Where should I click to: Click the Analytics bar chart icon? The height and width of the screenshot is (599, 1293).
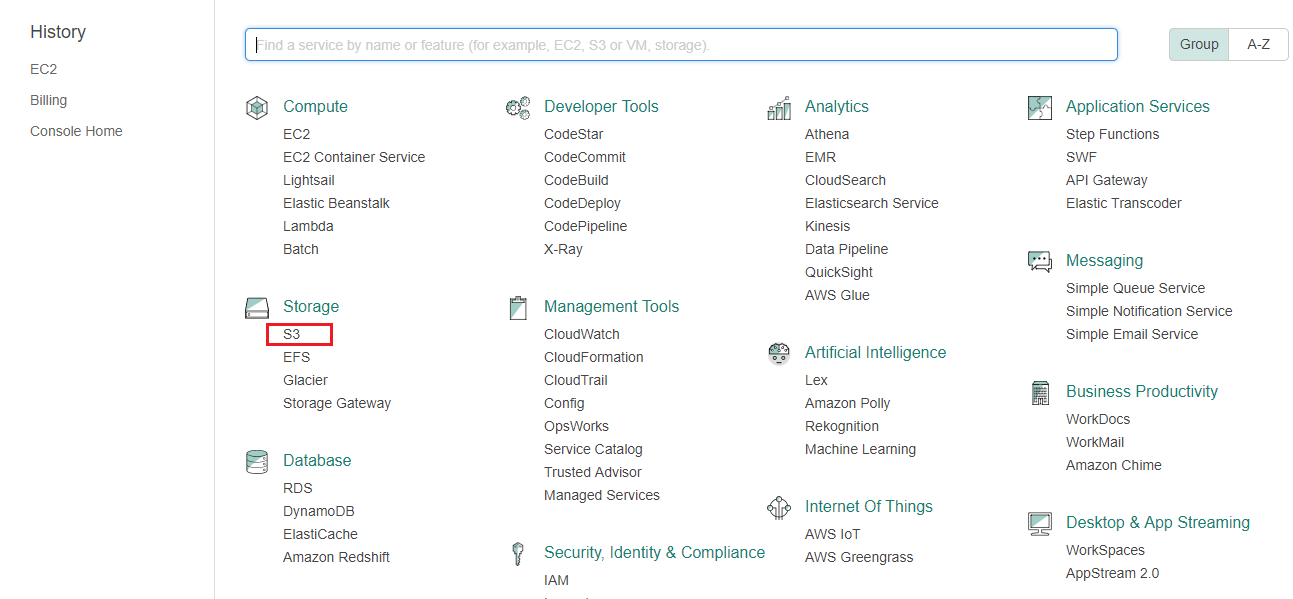pos(779,108)
